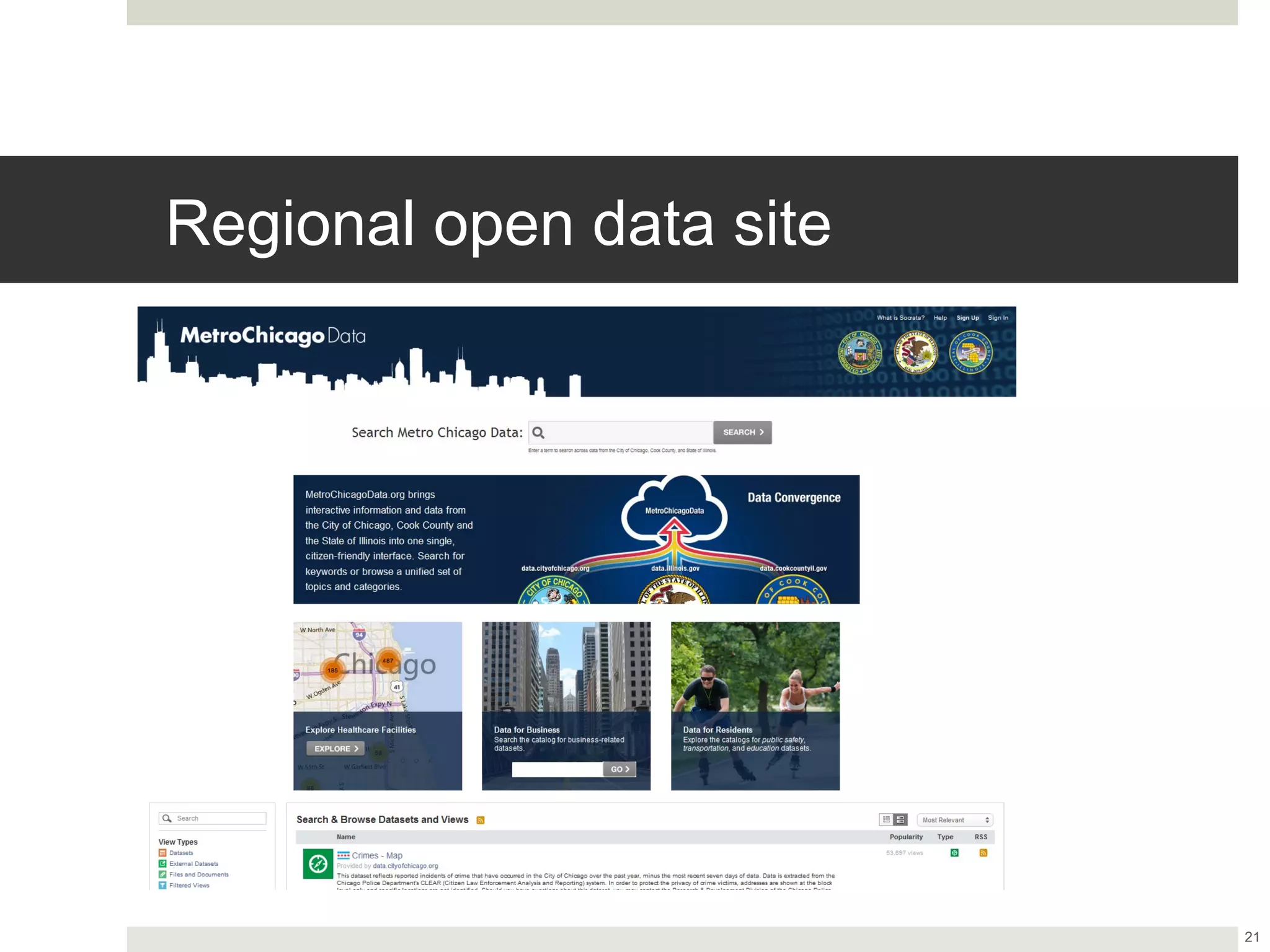Open the Data for Residents tile
Screen dimensions: 1270x952
pyautogui.click(x=755, y=706)
